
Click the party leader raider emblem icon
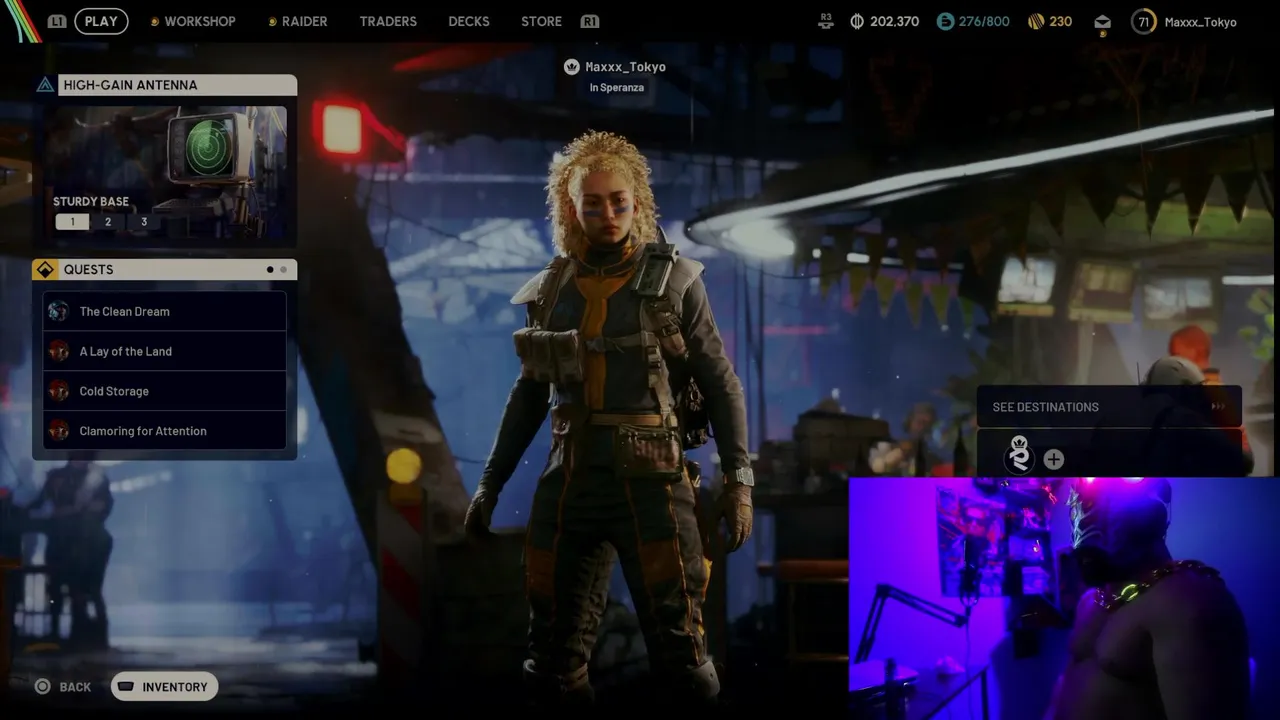tap(1019, 456)
